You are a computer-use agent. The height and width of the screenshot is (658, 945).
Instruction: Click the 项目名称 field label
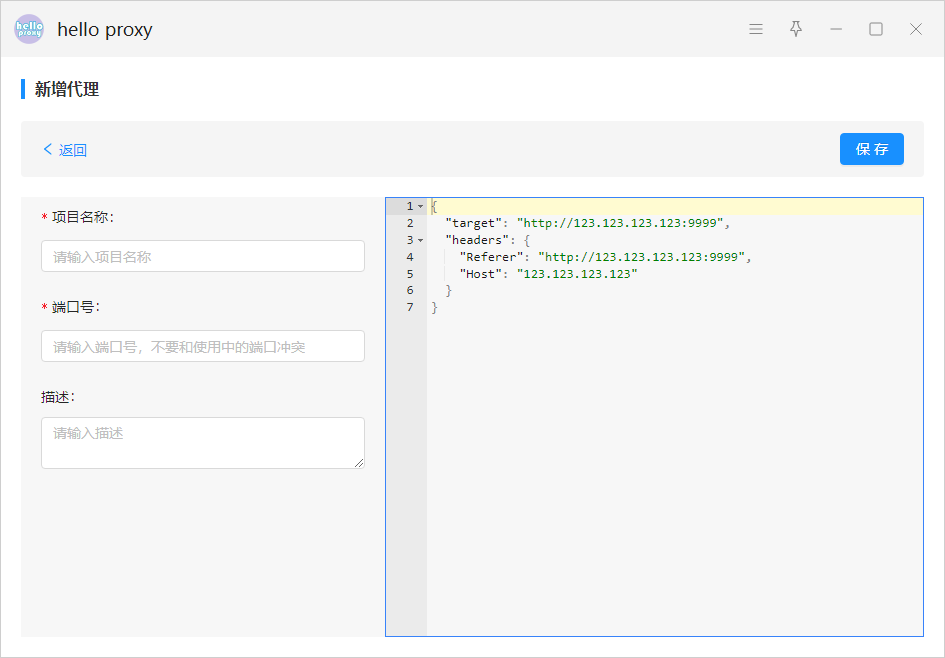(x=82, y=217)
